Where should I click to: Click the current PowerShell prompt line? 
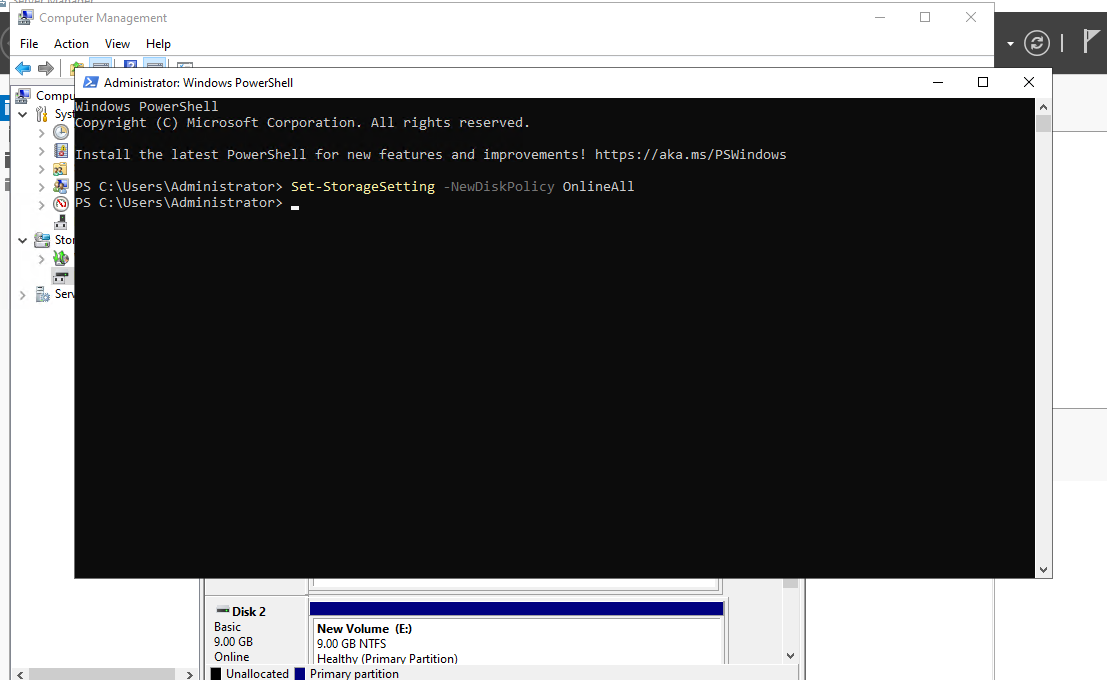pos(187,203)
